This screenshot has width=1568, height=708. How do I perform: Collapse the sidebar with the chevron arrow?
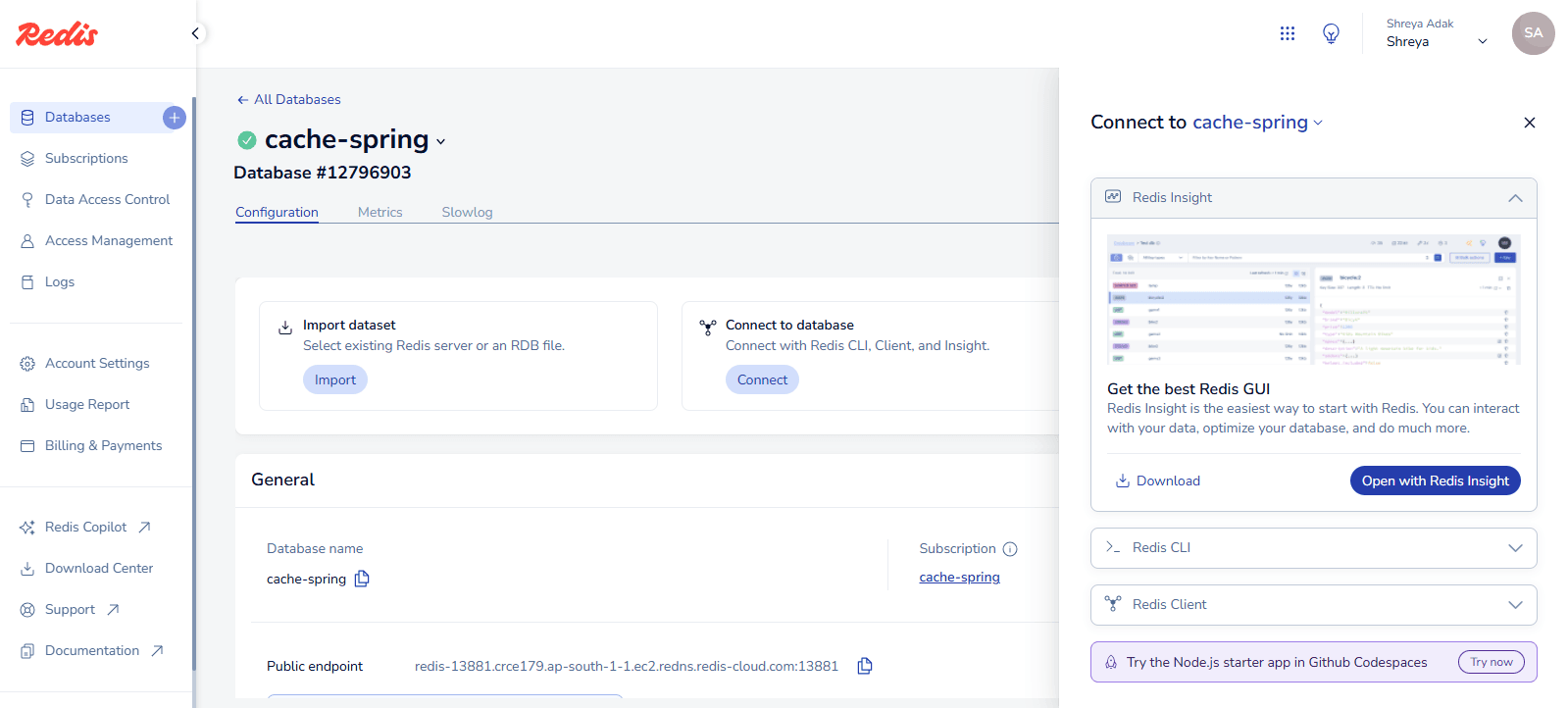(195, 33)
